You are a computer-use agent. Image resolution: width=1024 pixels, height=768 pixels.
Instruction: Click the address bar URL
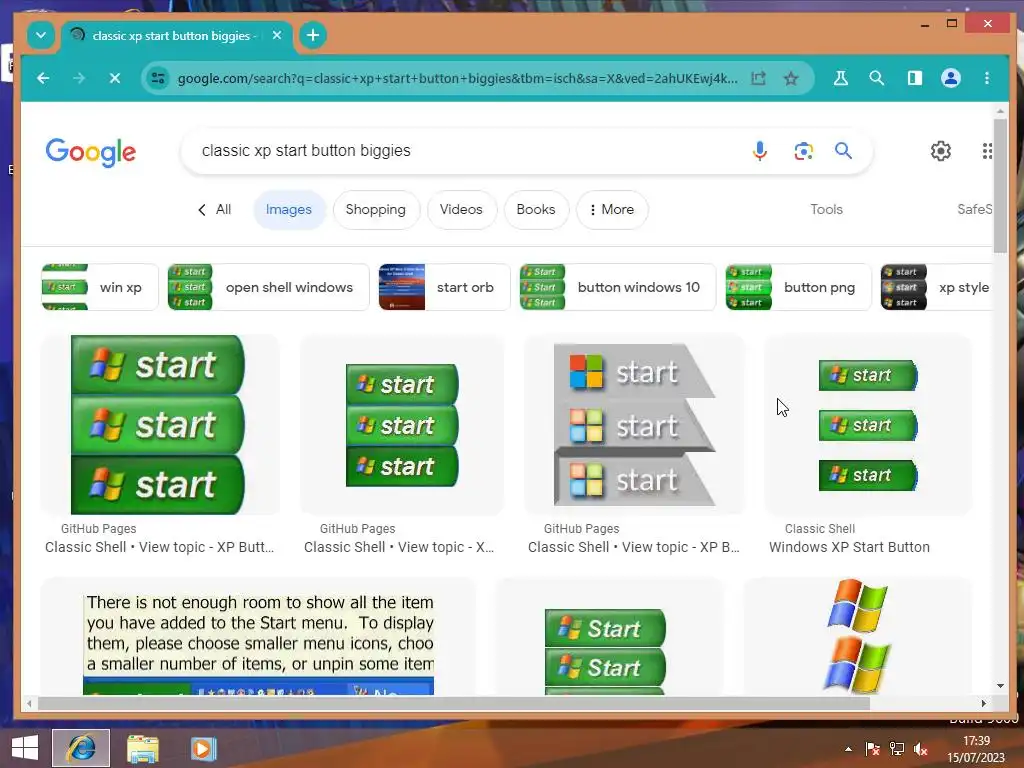(457, 78)
